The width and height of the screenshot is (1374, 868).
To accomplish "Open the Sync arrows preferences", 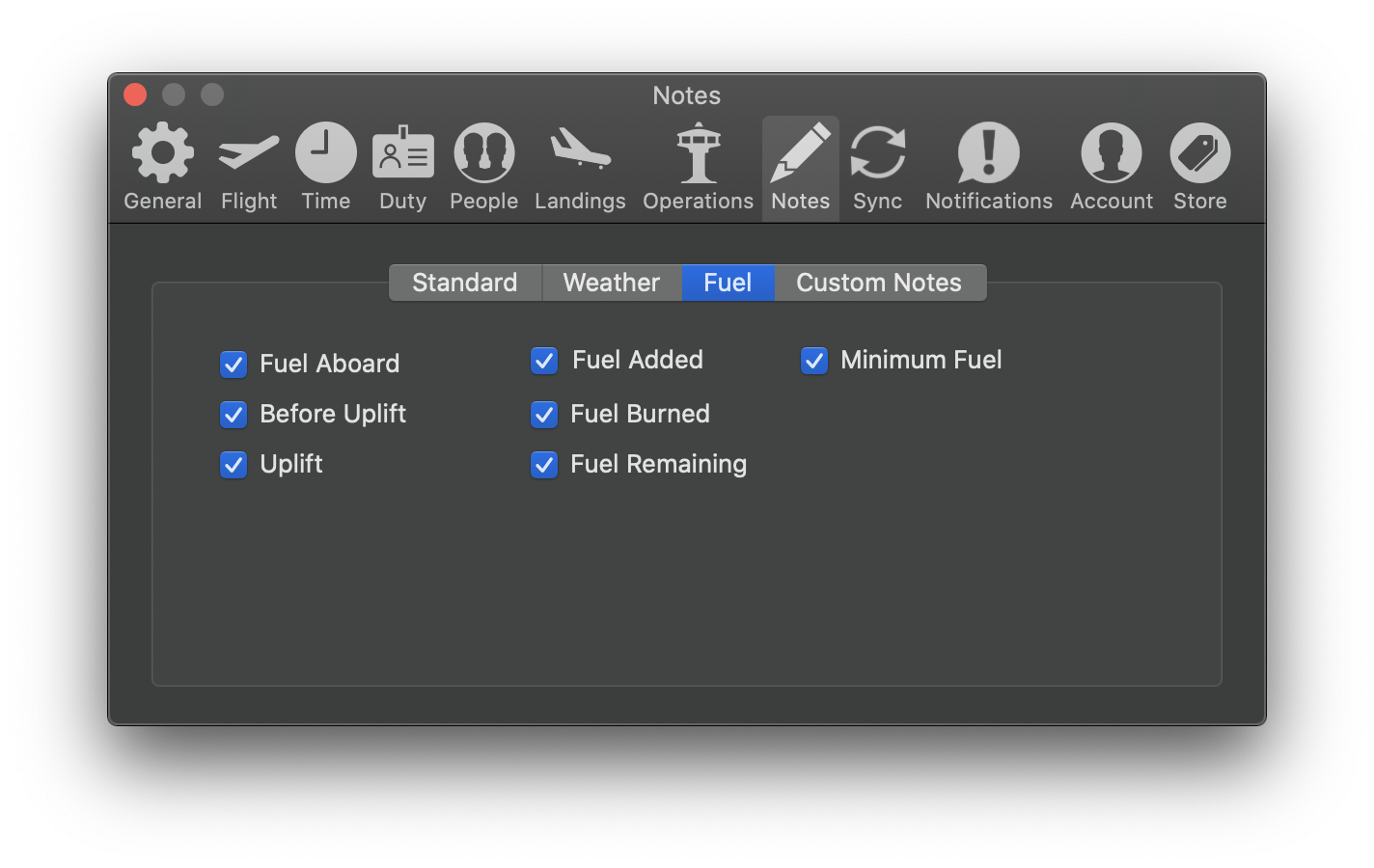I will (878, 168).
